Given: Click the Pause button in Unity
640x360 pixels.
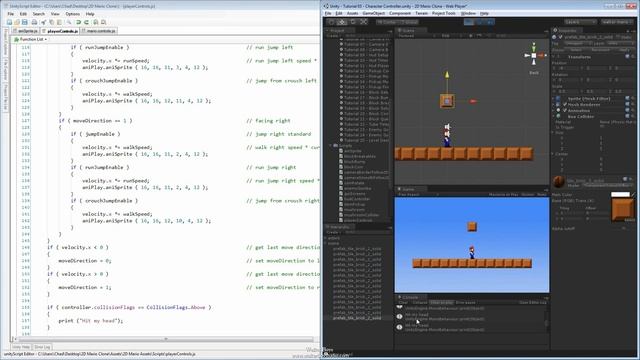Looking at the screenshot, I should (x=480, y=22).
